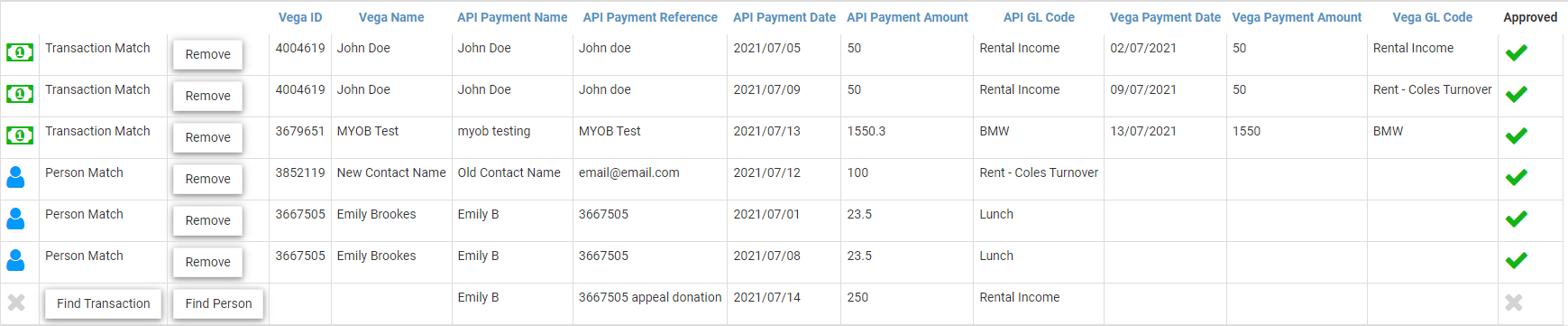Image resolution: width=1568 pixels, height=326 pixels.
Task: Sort by Vega Payment Amount column header
Action: pos(1297,17)
